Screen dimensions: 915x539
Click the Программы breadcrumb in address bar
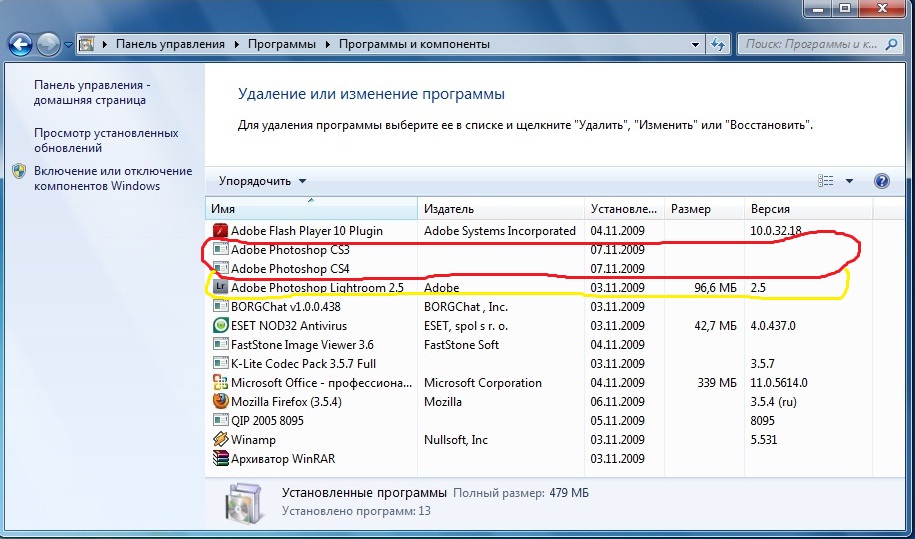[281, 45]
